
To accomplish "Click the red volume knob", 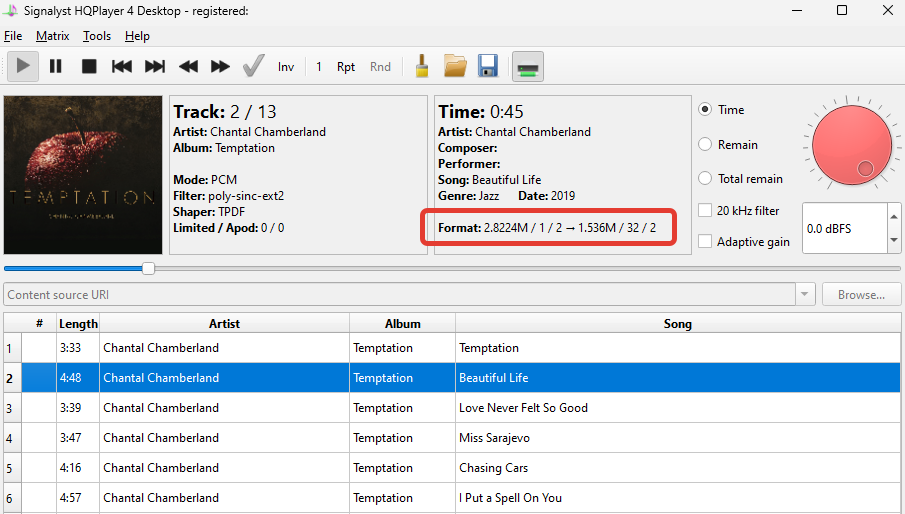I will click(852, 145).
